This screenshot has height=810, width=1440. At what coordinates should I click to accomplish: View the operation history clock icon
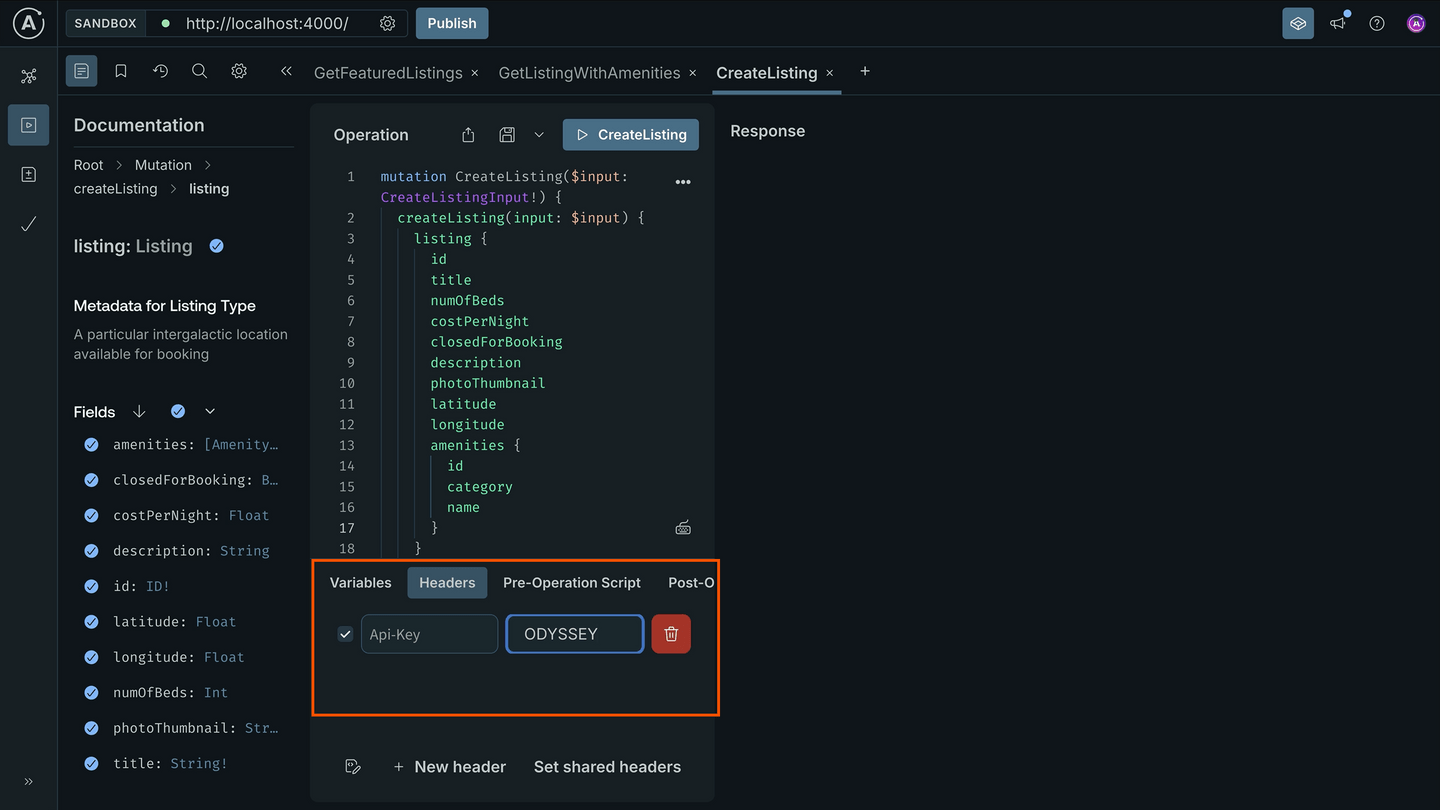coord(159,71)
